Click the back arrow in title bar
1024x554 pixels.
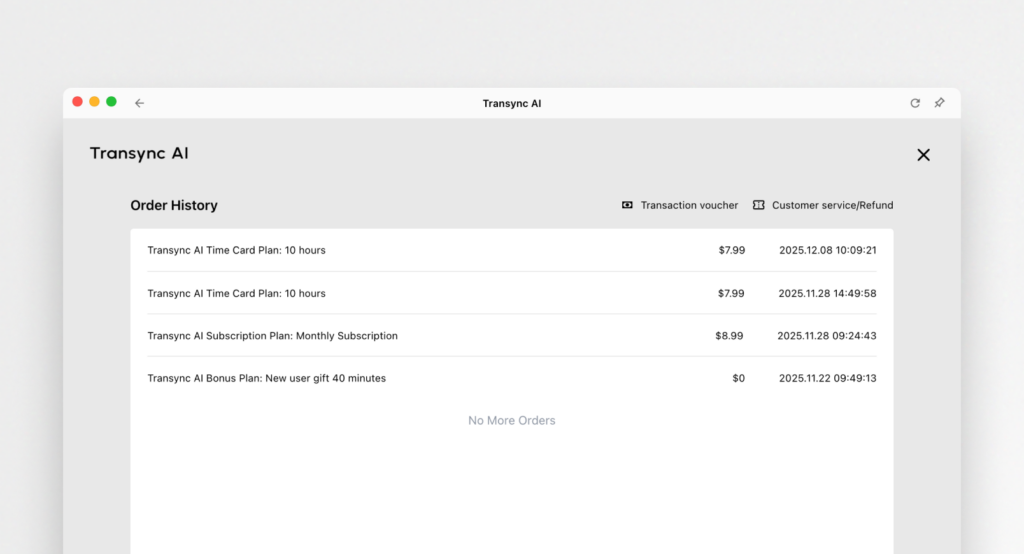139,103
